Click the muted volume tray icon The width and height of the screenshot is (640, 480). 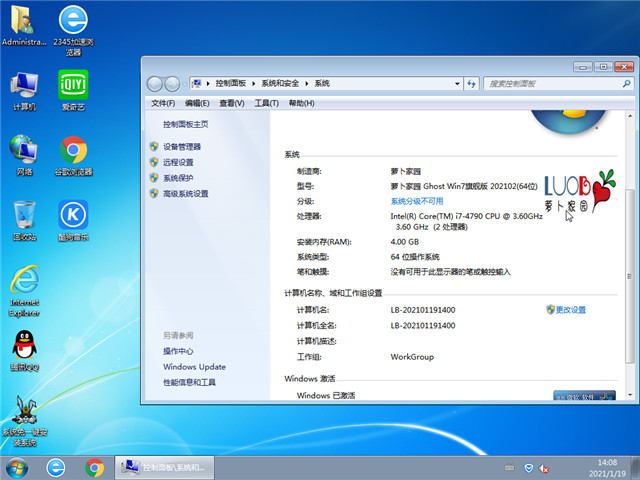click(x=544, y=468)
